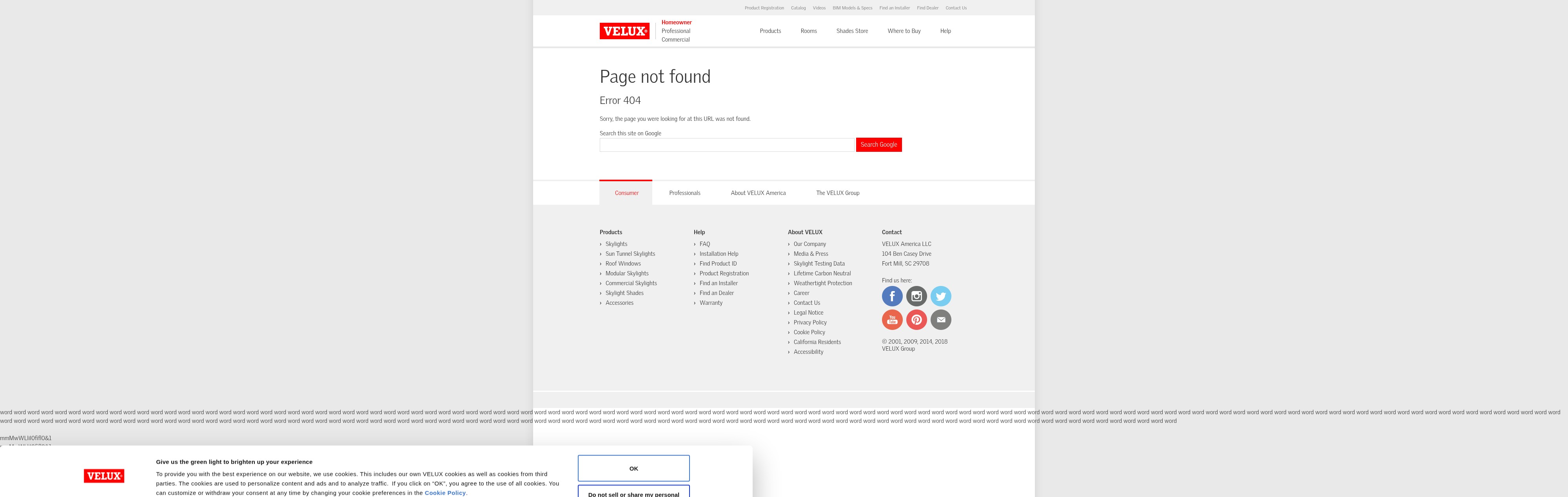This screenshot has height=497, width=1568.
Task: Open Product Registration in top bar
Action: (x=764, y=8)
